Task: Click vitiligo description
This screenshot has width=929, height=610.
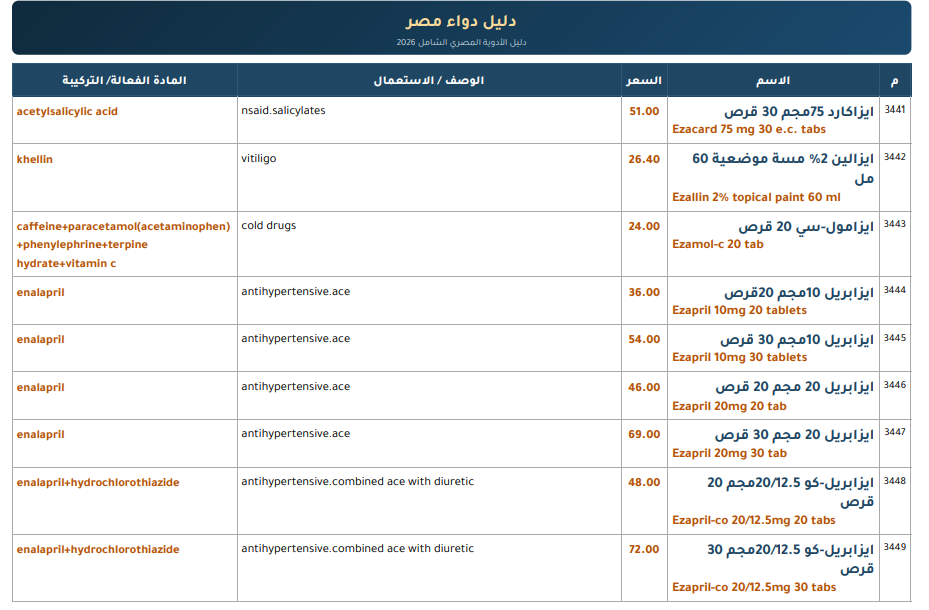Action: (x=258, y=159)
